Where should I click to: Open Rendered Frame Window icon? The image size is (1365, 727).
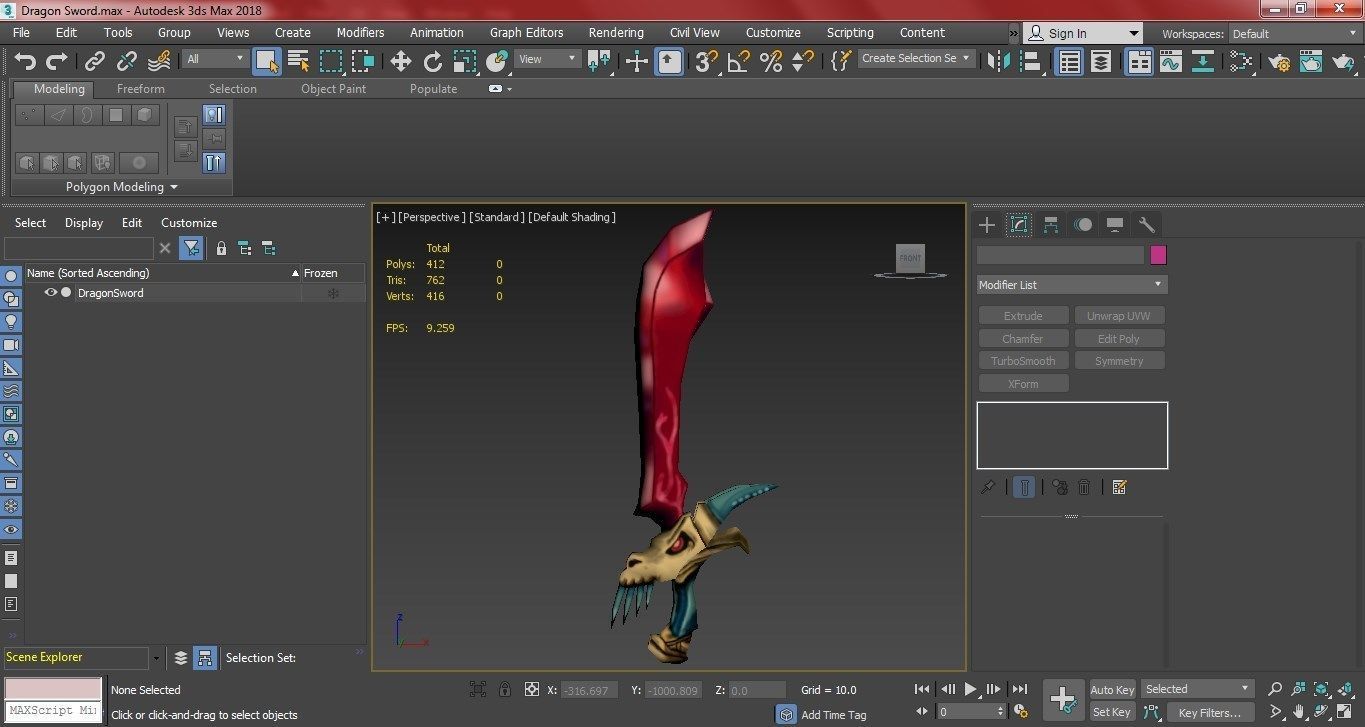(x=1311, y=61)
